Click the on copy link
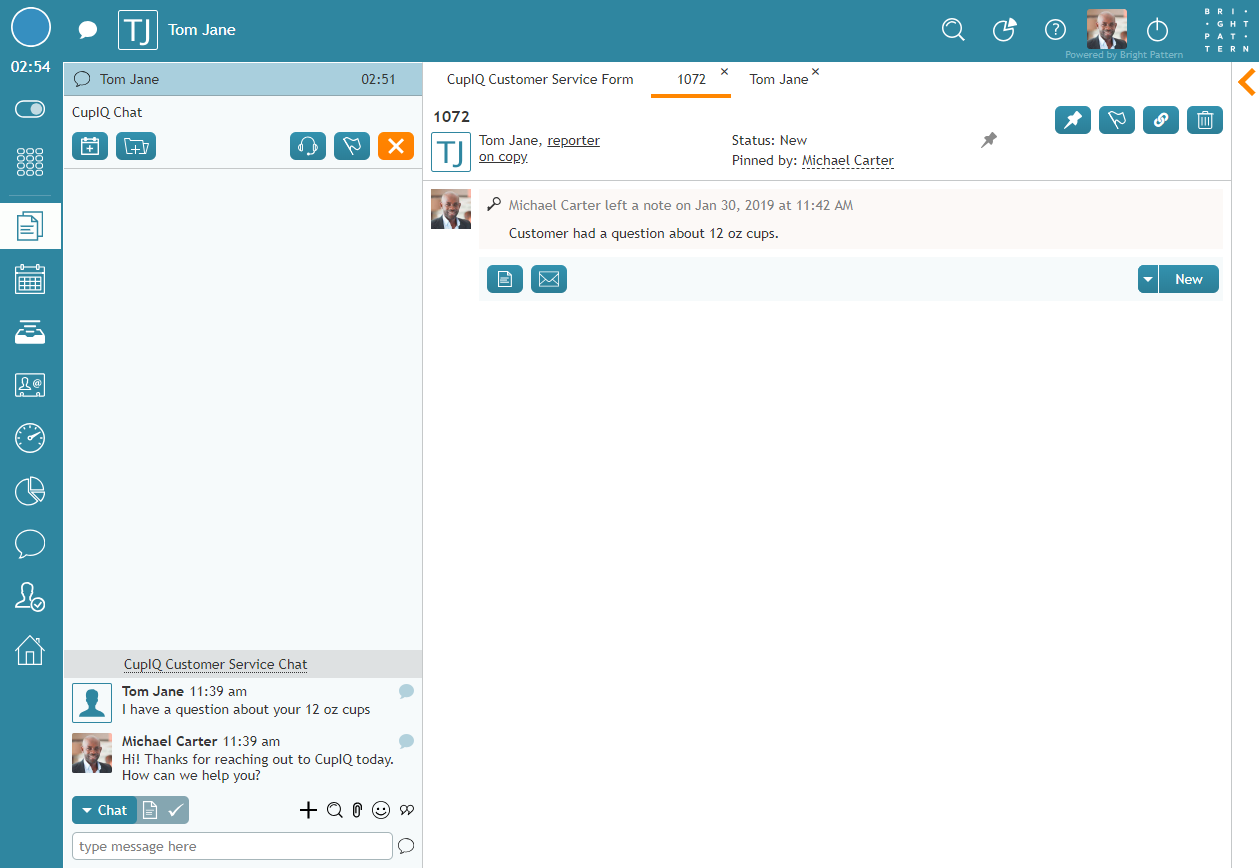This screenshot has height=868, width=1259. pos(503,157)
